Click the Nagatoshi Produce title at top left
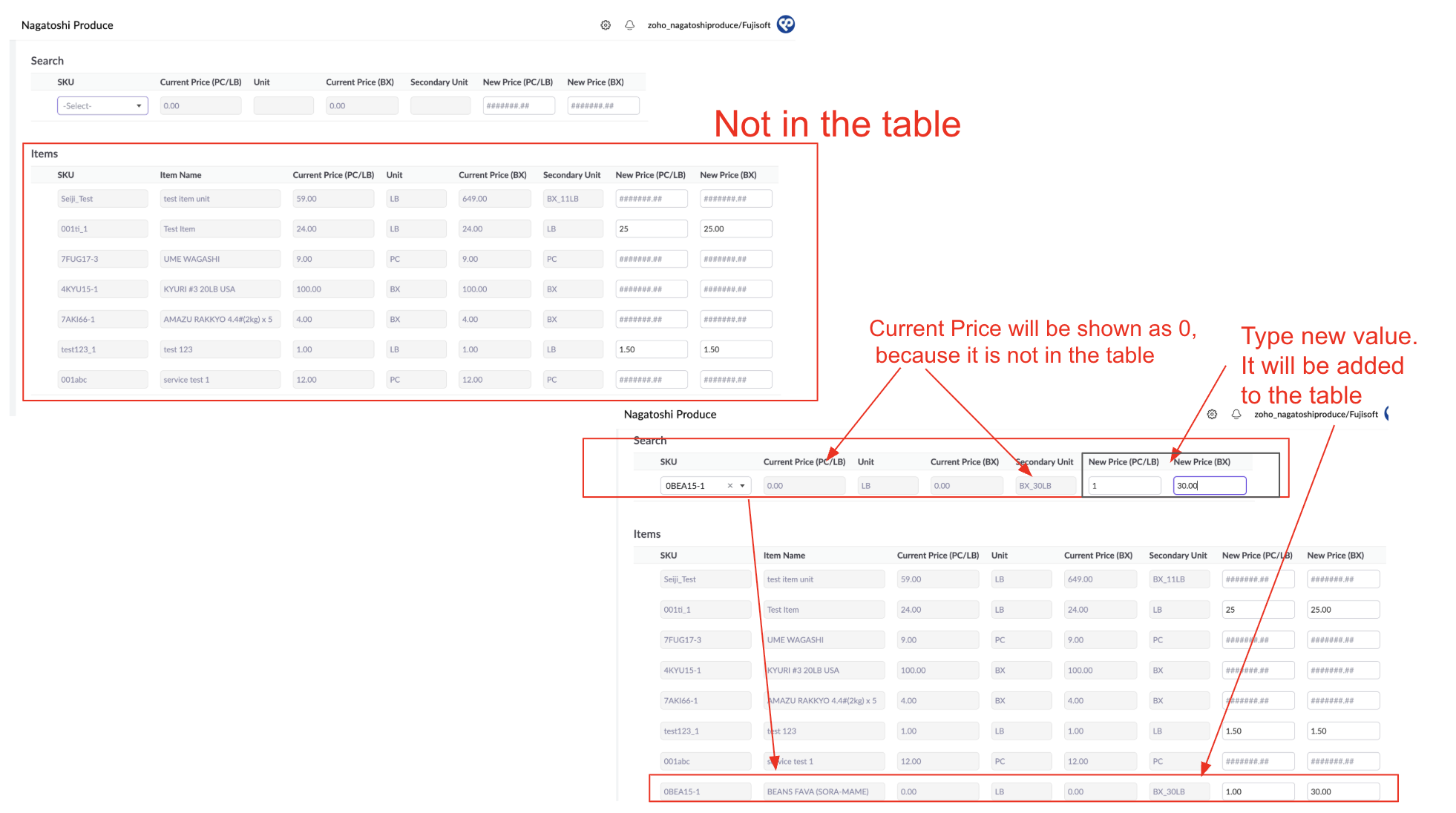 pos(68,25)
